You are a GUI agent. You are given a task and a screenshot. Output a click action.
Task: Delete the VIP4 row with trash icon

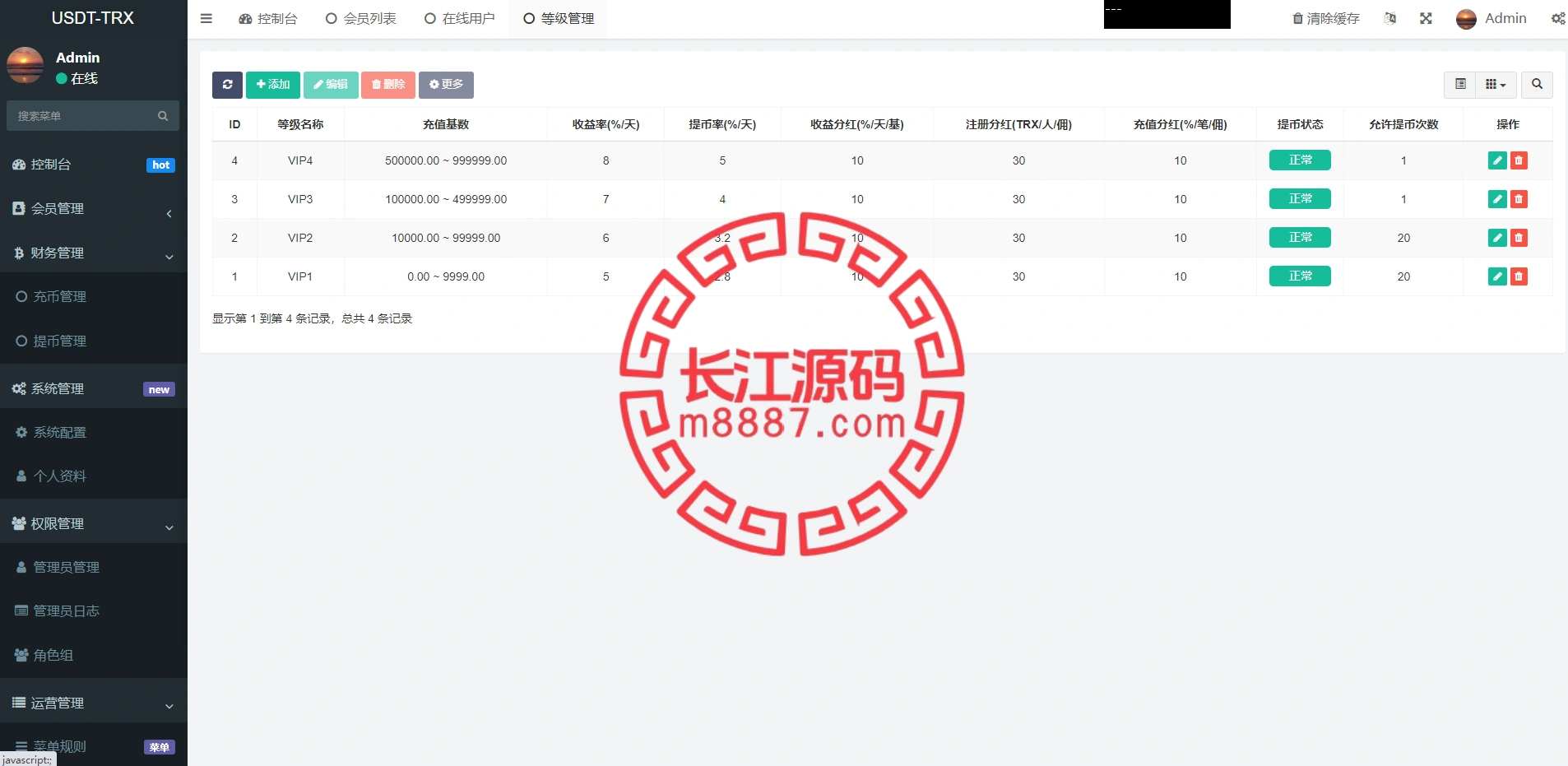(1519, 160)
